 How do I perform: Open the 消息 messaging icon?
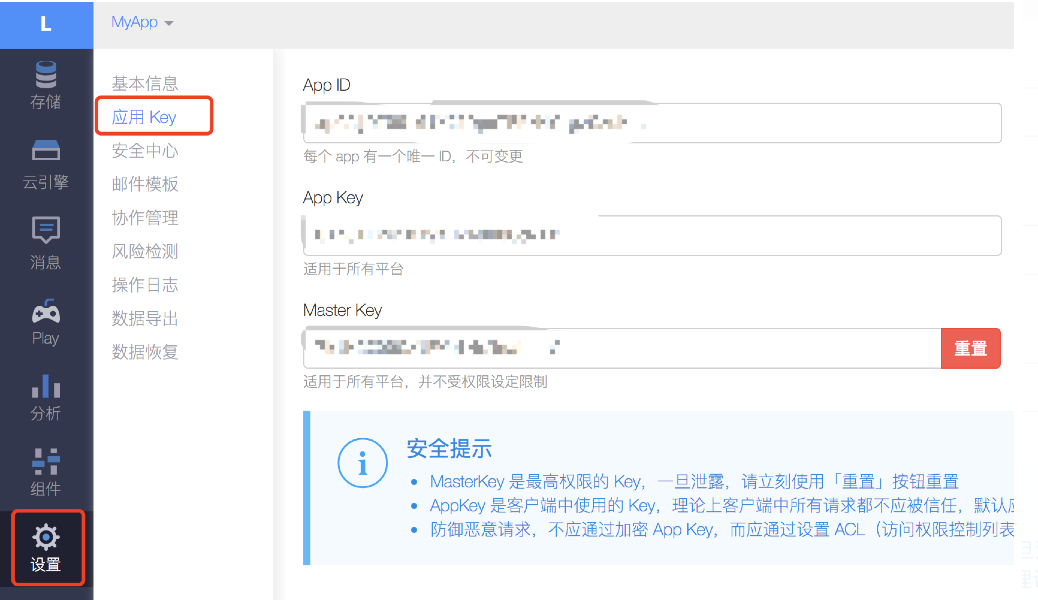click(46, 230)
